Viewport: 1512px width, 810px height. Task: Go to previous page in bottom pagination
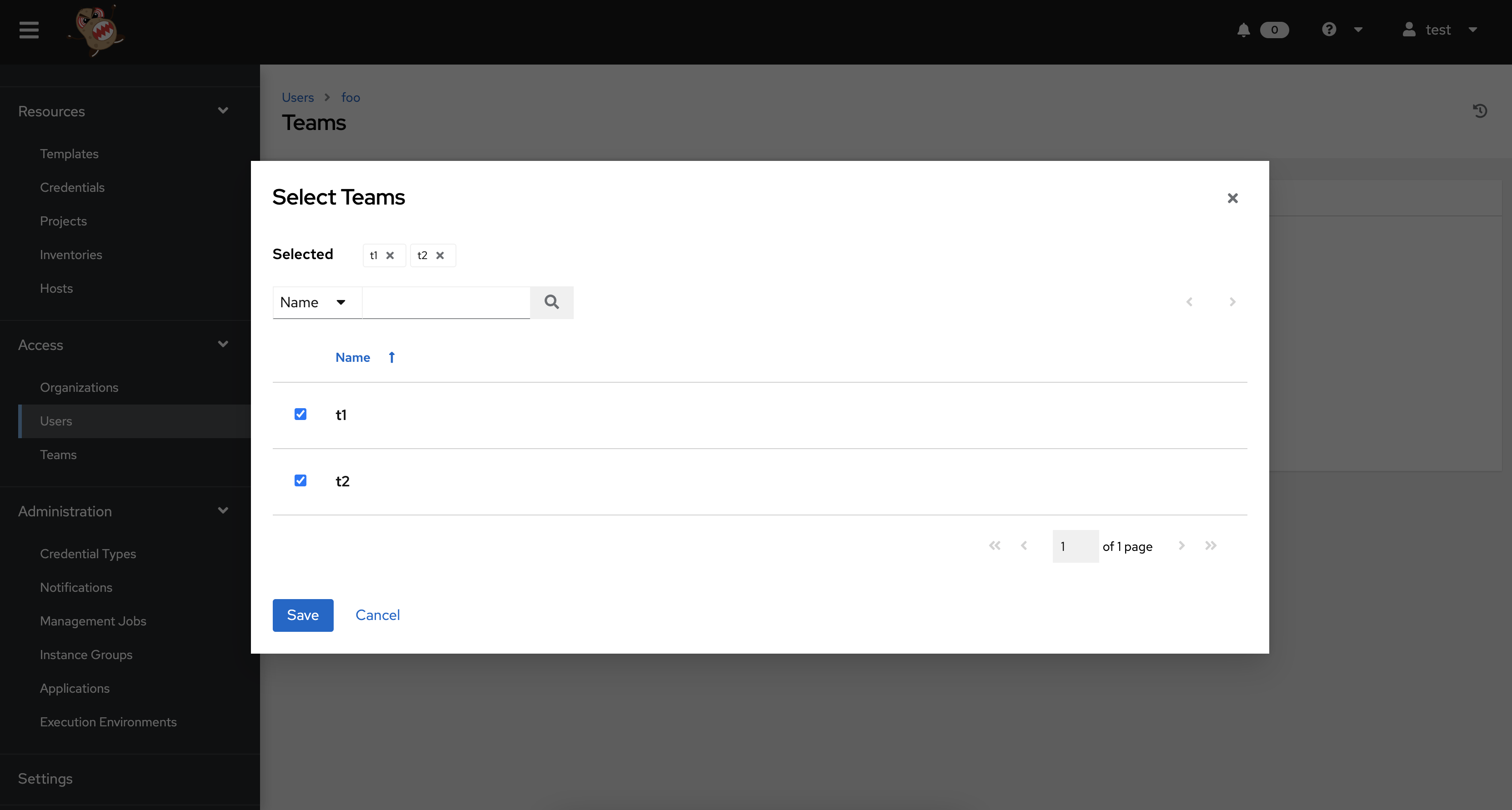click(x=1024, y=545)
